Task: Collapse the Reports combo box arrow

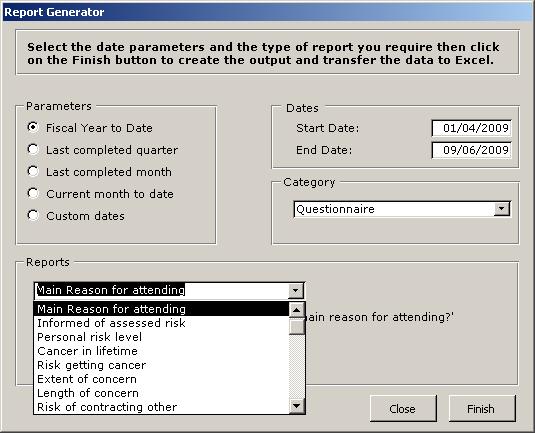Action: pos(295,291)
